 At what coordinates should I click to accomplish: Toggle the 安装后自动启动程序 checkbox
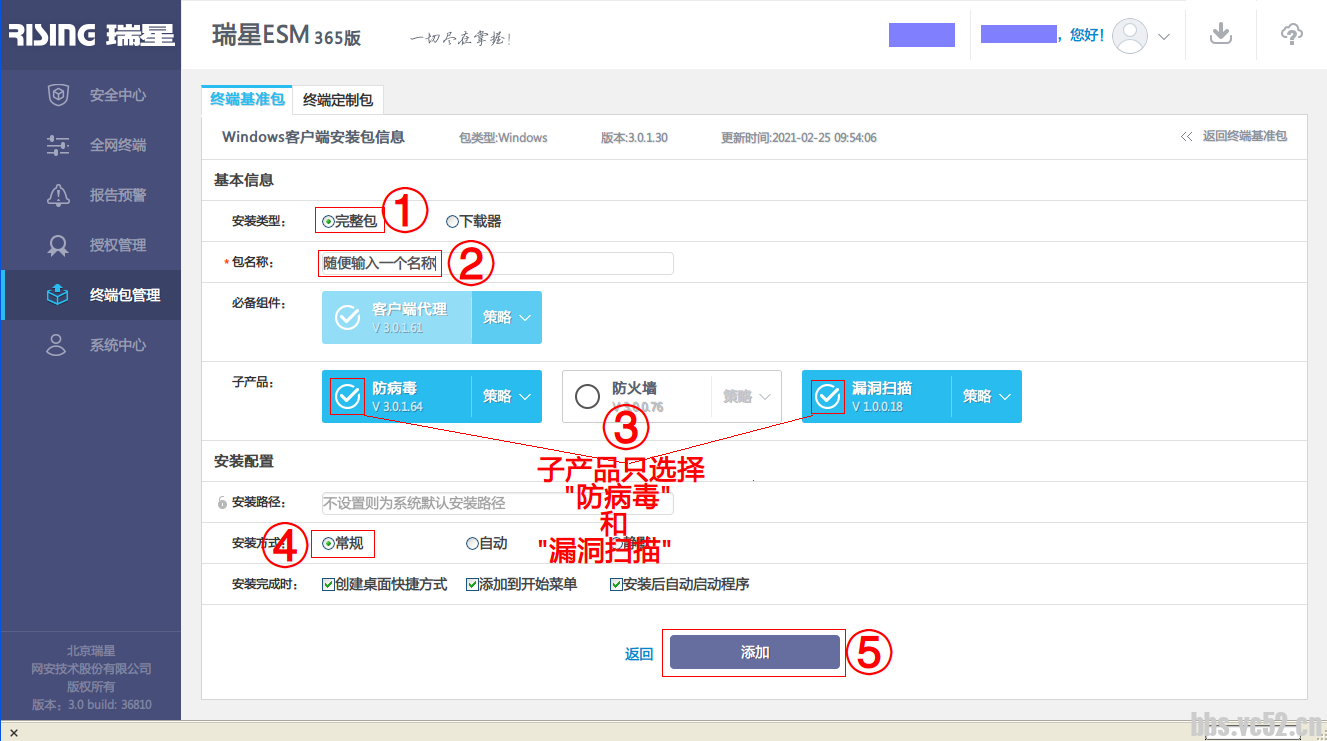click(616, 584)
